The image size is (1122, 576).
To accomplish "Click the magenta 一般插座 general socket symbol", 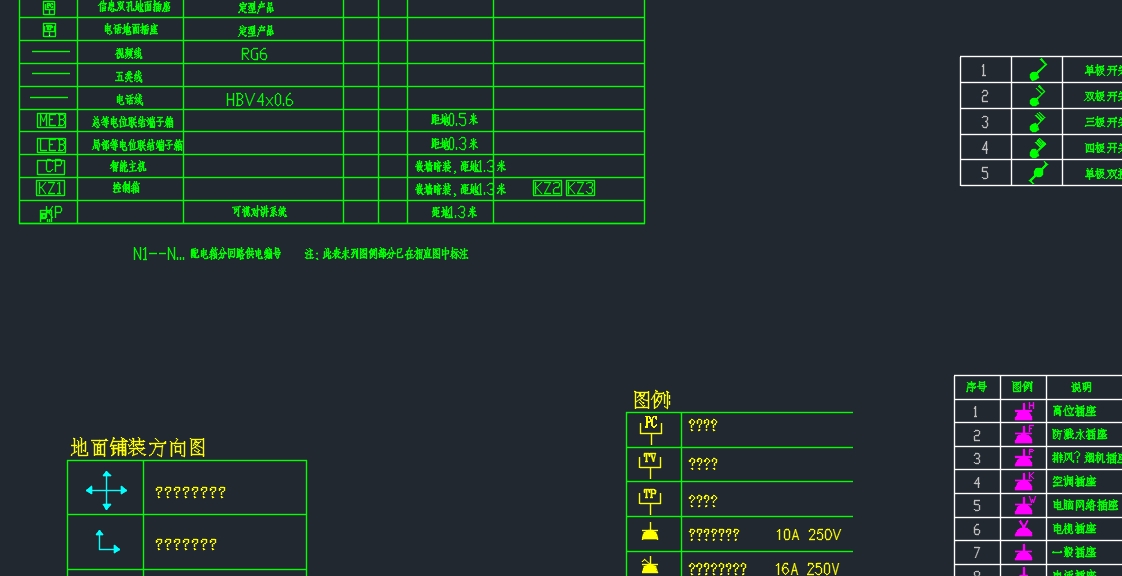I will point(1024,552).
